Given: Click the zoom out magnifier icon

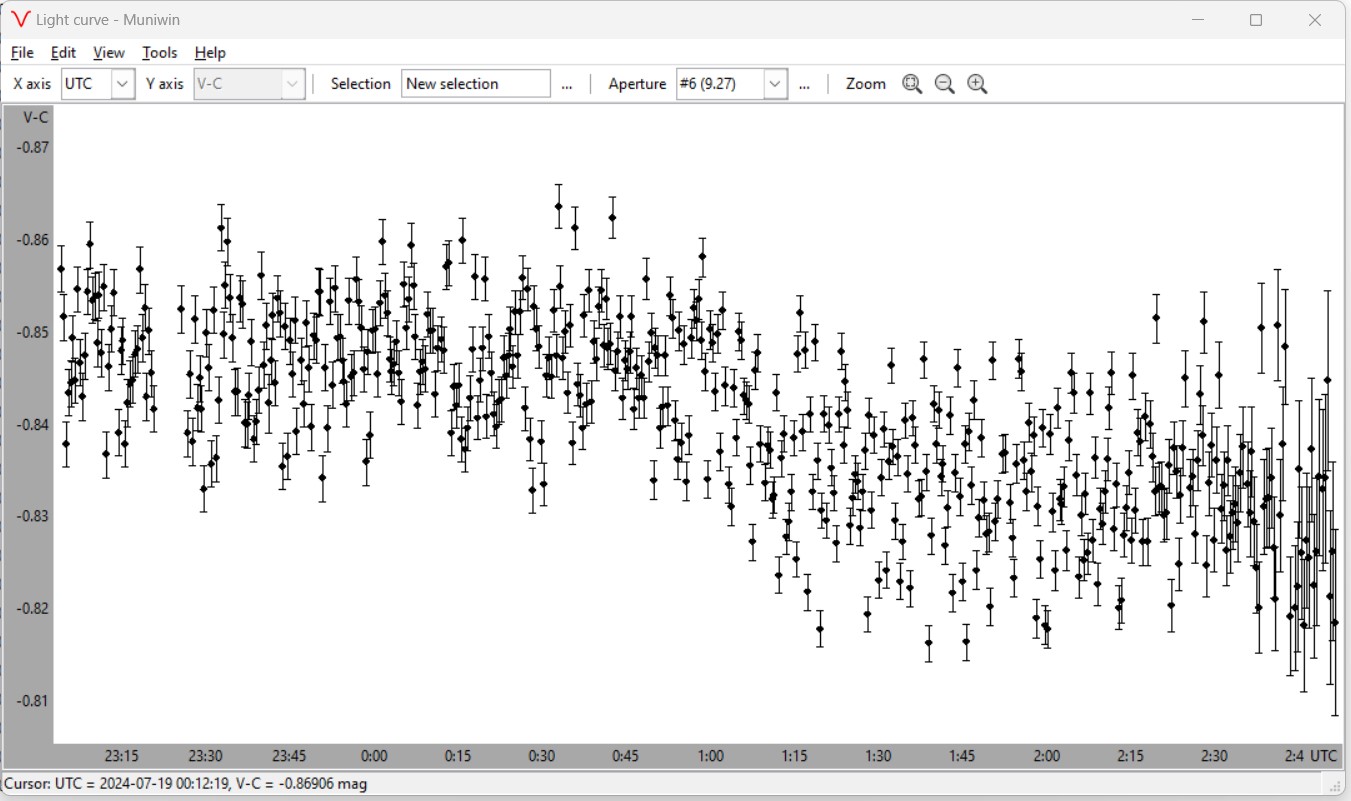Looking at the screenshot, I should click(944, 84).
